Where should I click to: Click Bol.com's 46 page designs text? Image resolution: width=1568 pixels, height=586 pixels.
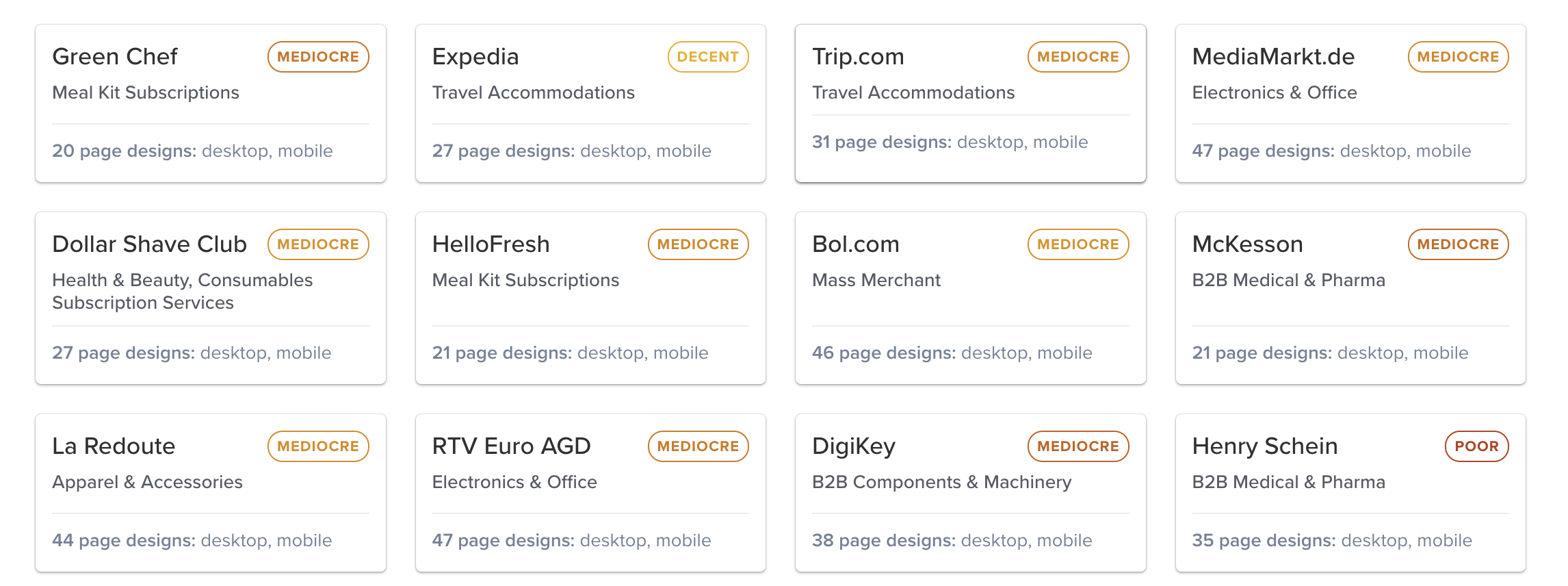click(x=952, y=353)
